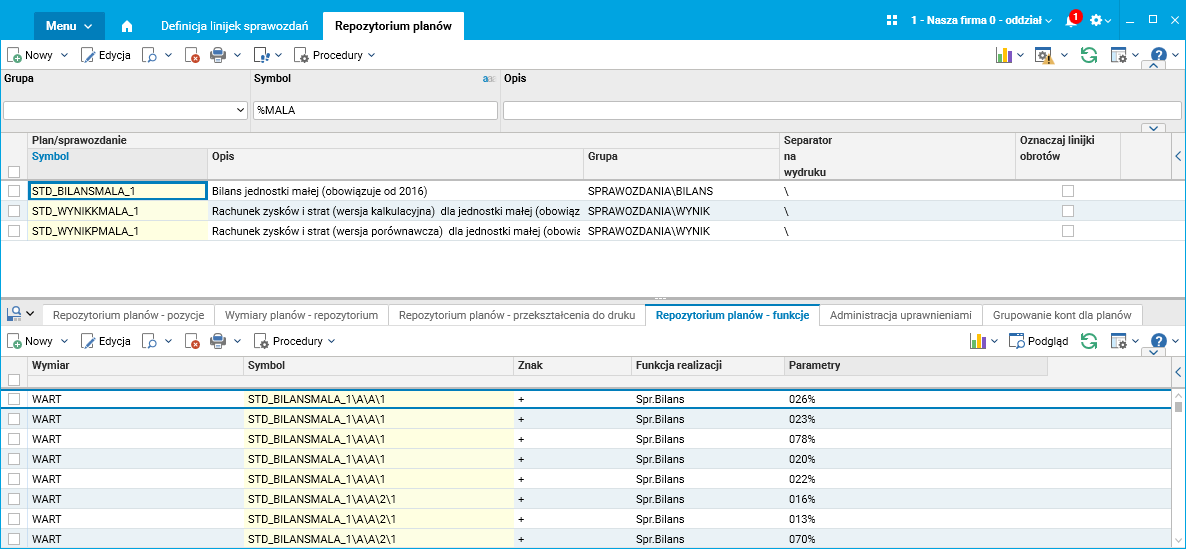Open the notifications bell icon

tap(1070, 21)
